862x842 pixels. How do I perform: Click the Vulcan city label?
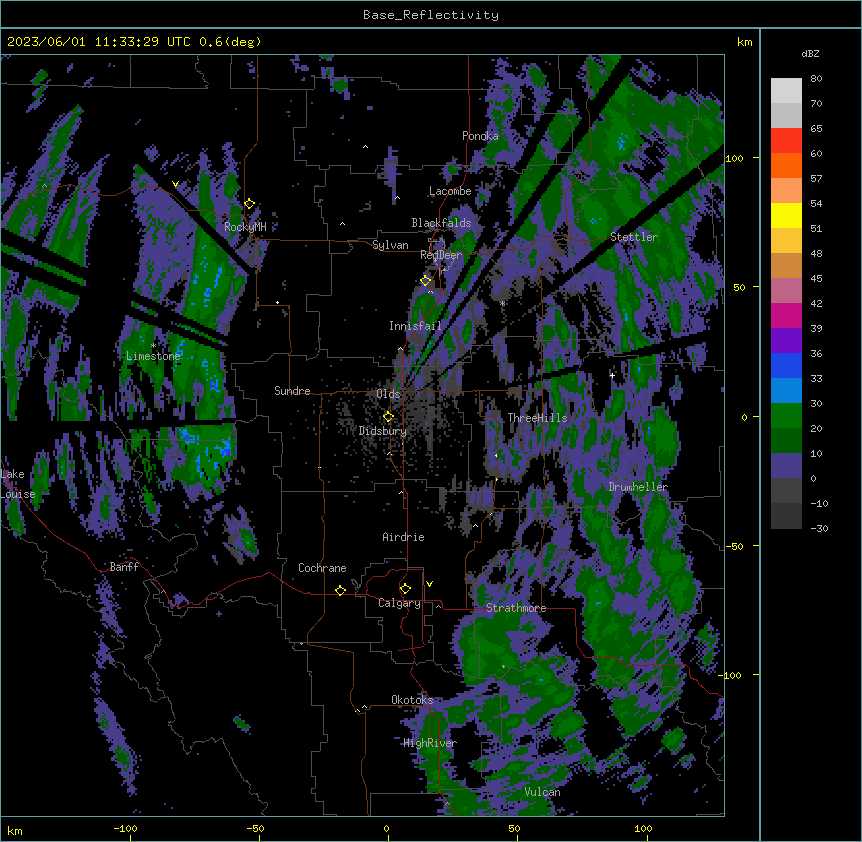point(543,792)
